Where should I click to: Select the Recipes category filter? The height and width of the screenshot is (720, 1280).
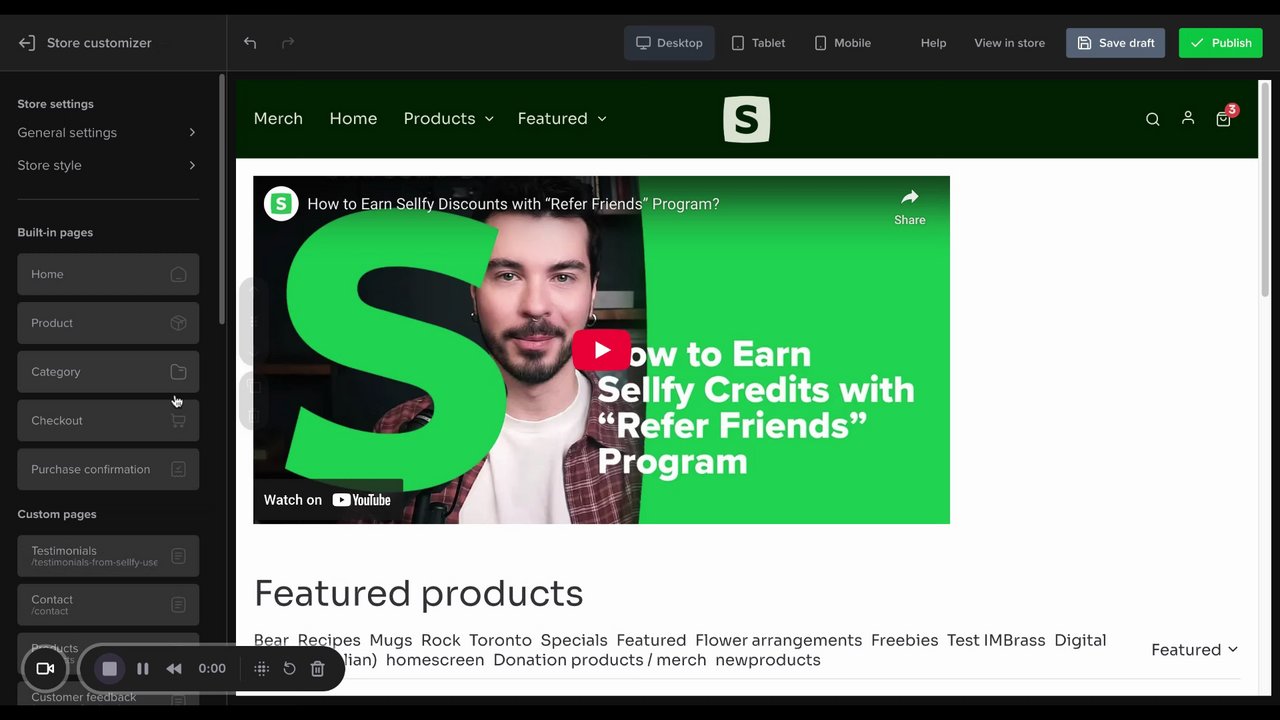coord(329,641)
